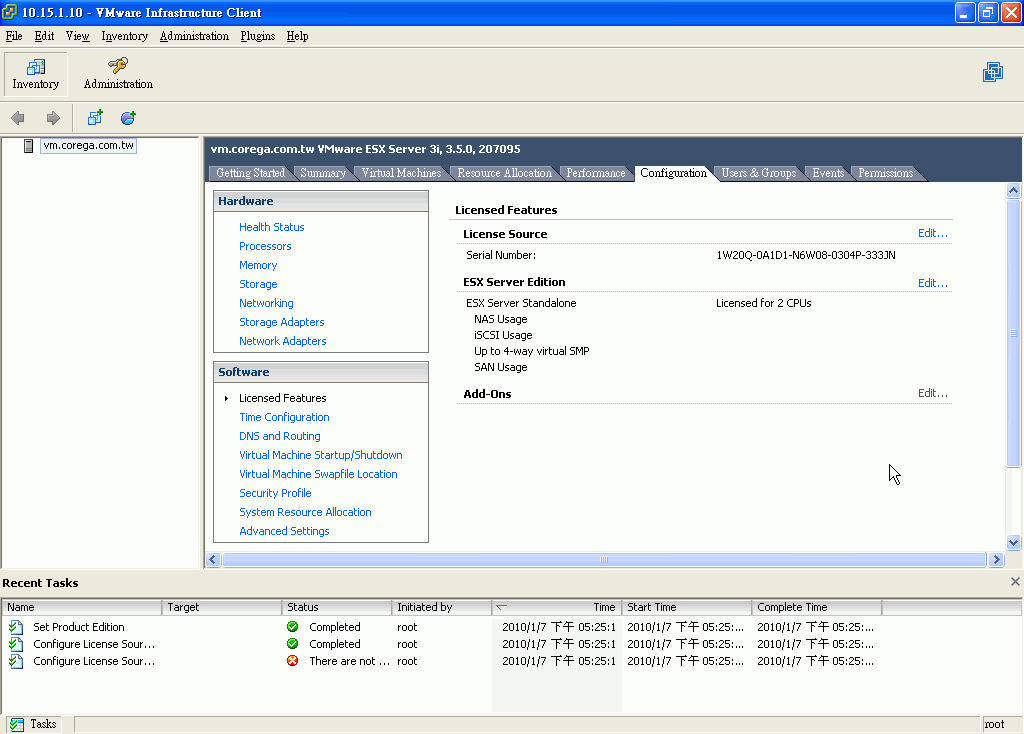The height and width of the screenshot is (734, 1024).
Task: Open the Help menu
Action: point(297,36)
